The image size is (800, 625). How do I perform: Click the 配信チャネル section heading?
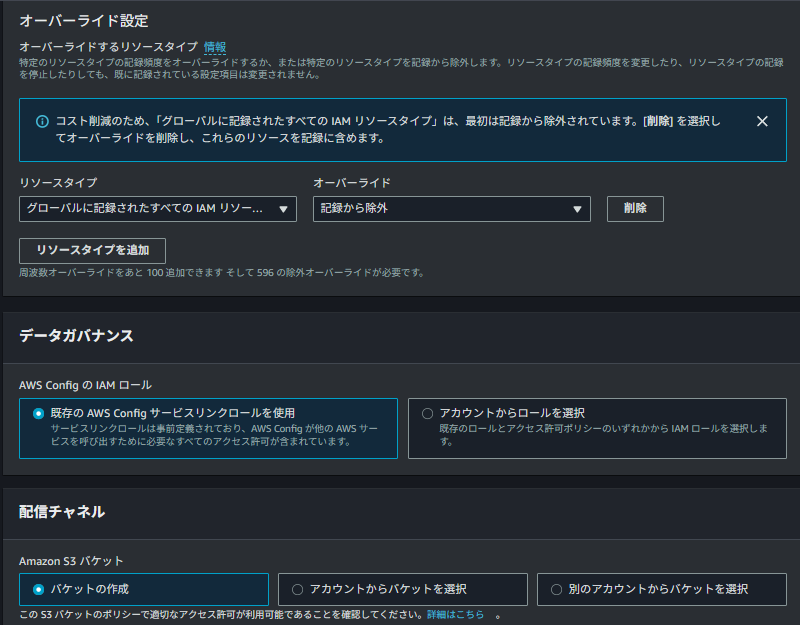(x=62, y=512)
